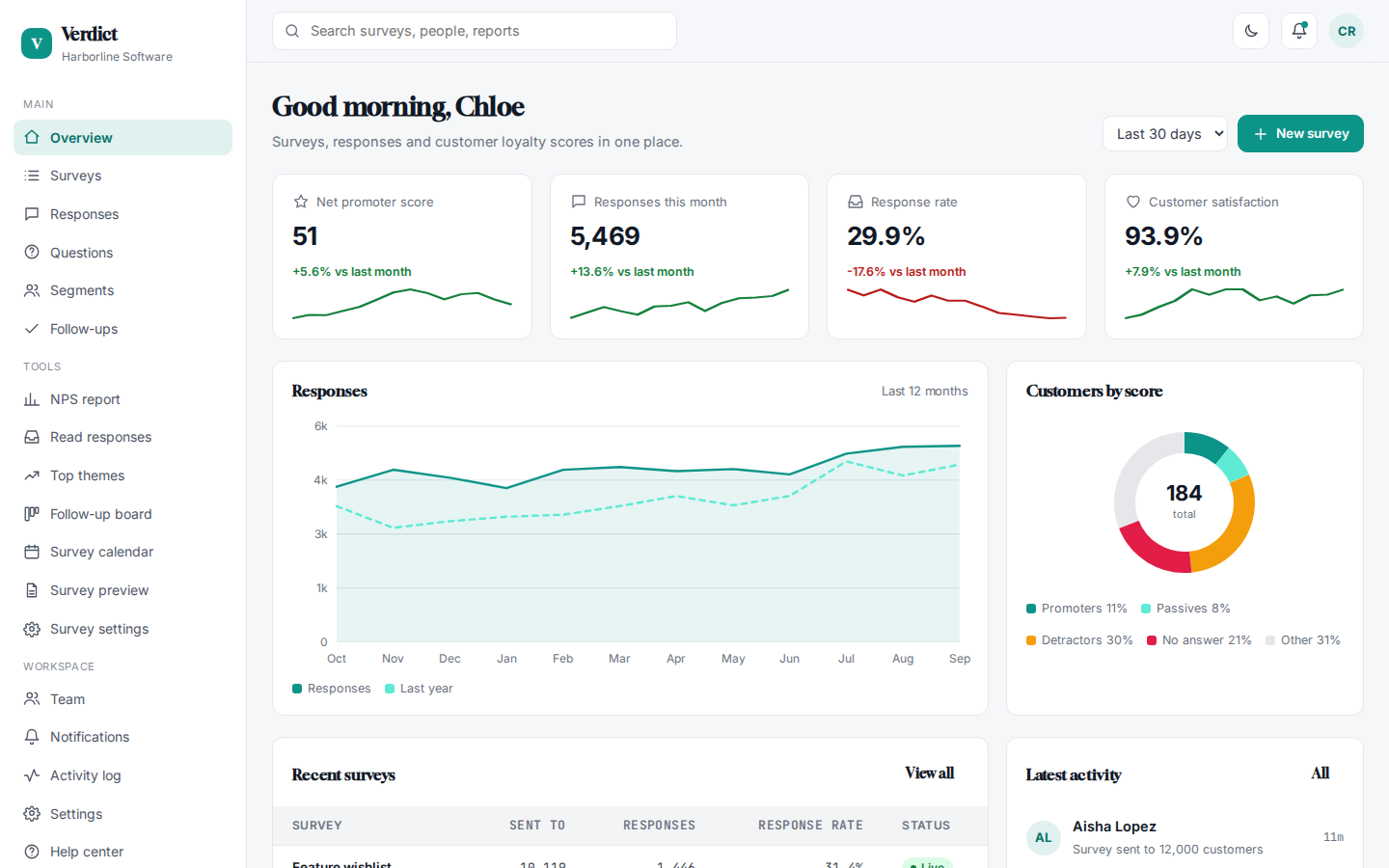Click the Segments people icon

(x=32, y=290)
